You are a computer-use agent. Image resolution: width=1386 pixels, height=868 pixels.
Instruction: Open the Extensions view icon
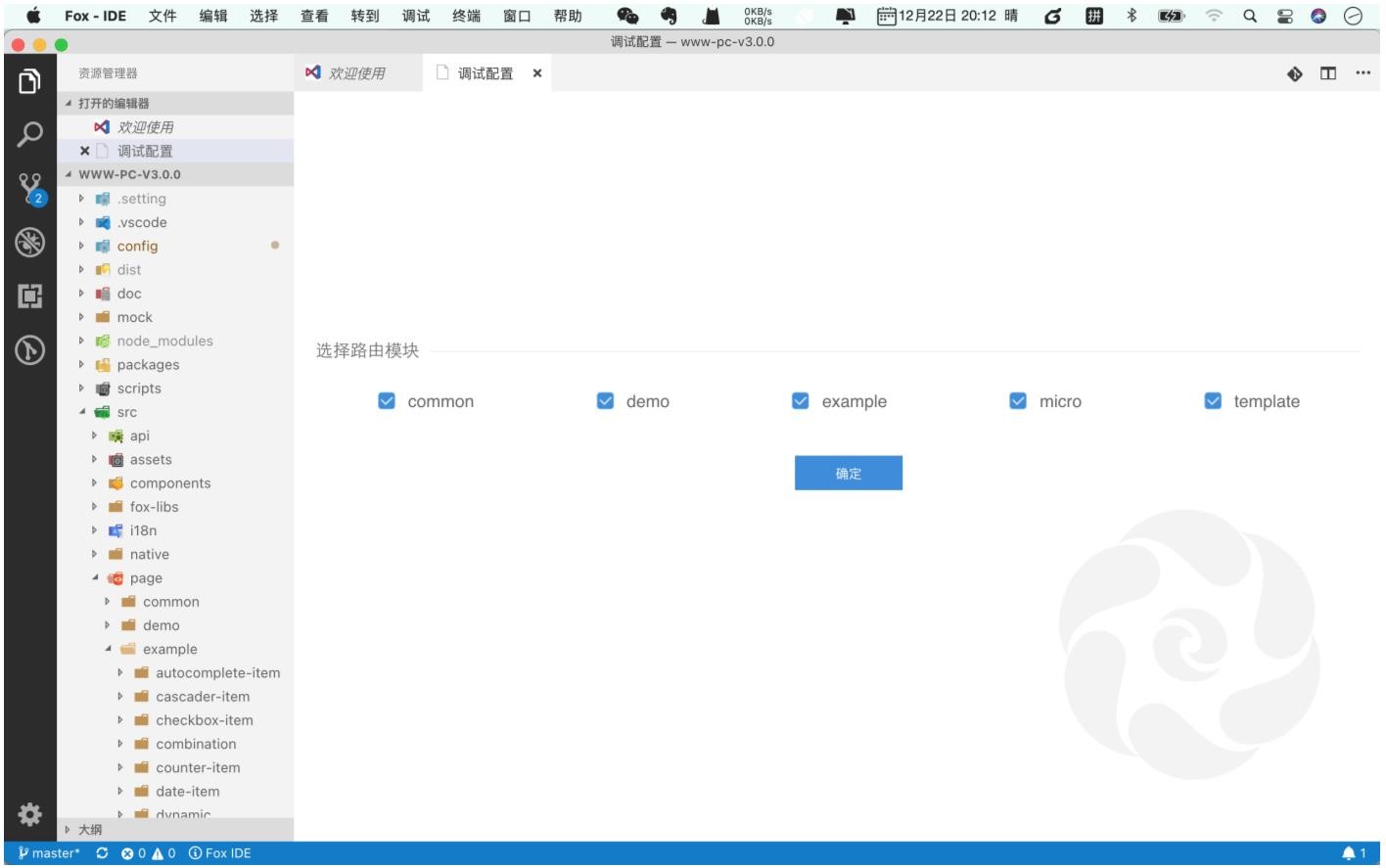[x=29, y=296]
